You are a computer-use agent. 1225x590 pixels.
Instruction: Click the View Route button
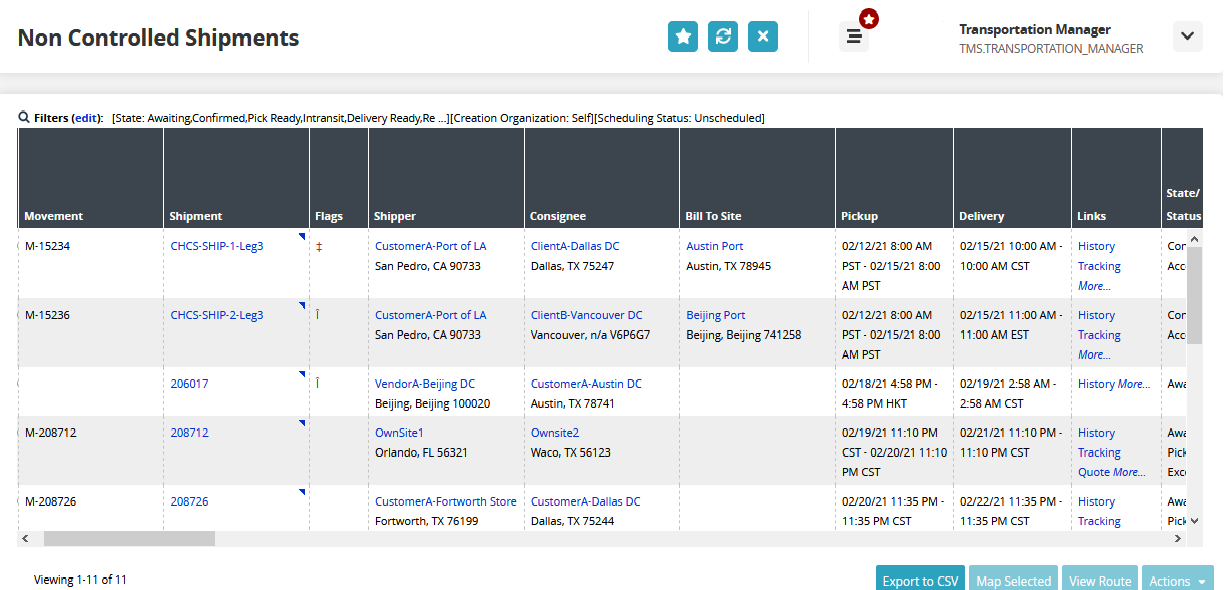[1100, 581]
